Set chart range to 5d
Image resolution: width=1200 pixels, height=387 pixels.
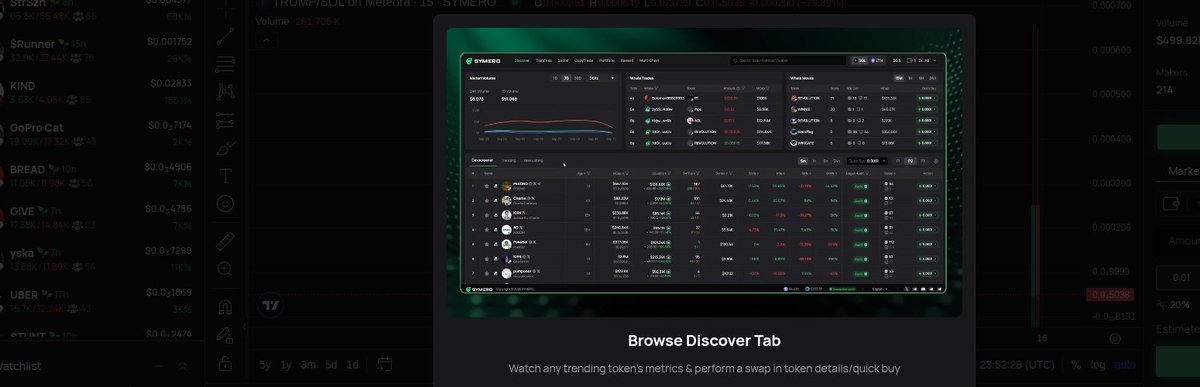tap(331, 364)
